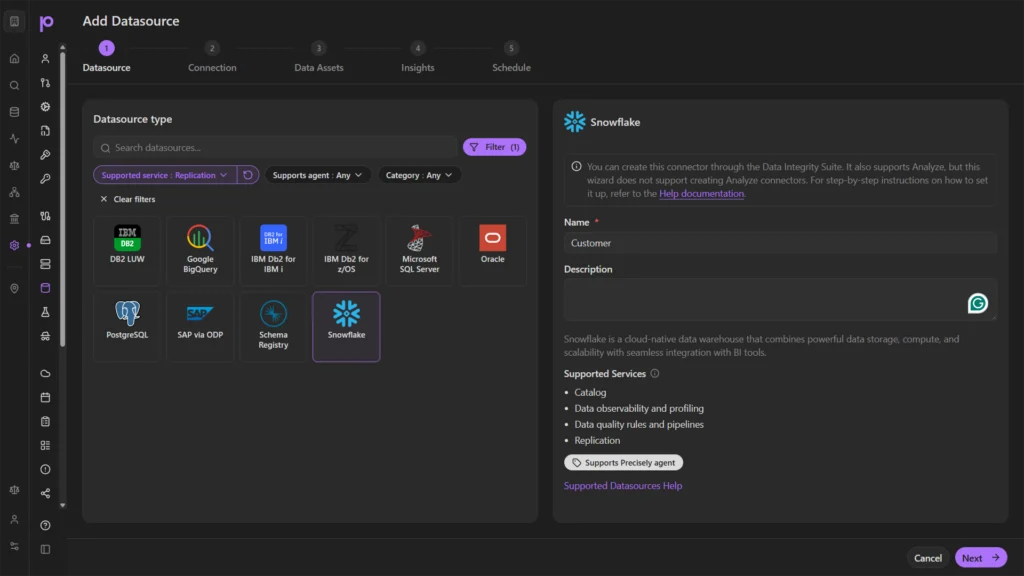The height and width of the screenshot is (576, 1024).
Task: Click the calendar icon in the secondary sidebar
Action: point(45,397)
